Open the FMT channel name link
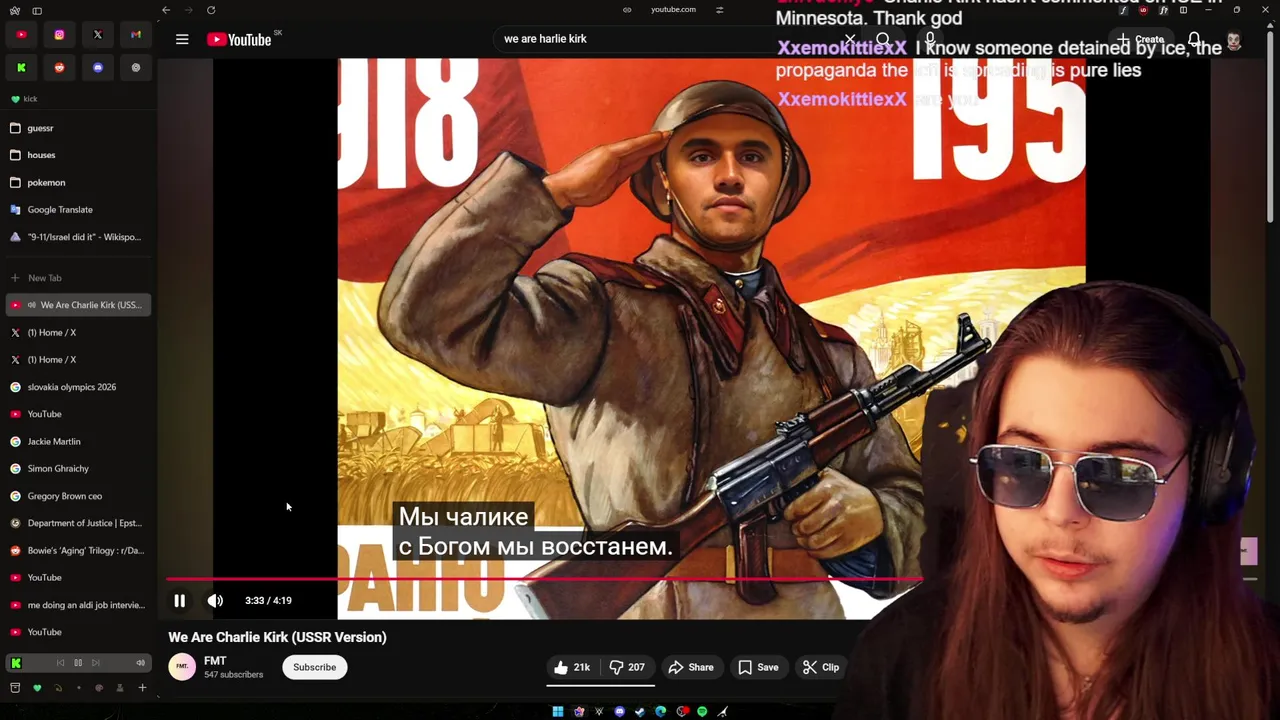 click(215, 661)
